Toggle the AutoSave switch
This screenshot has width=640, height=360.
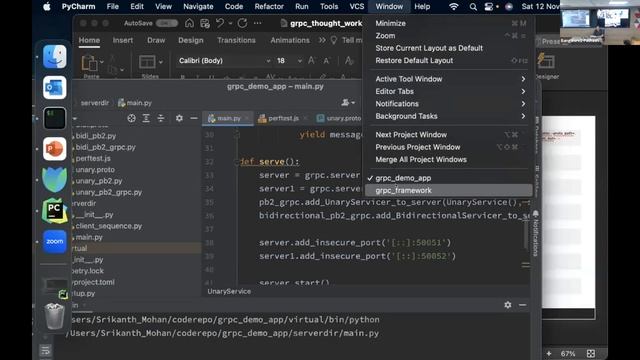[x=167, y=23]
